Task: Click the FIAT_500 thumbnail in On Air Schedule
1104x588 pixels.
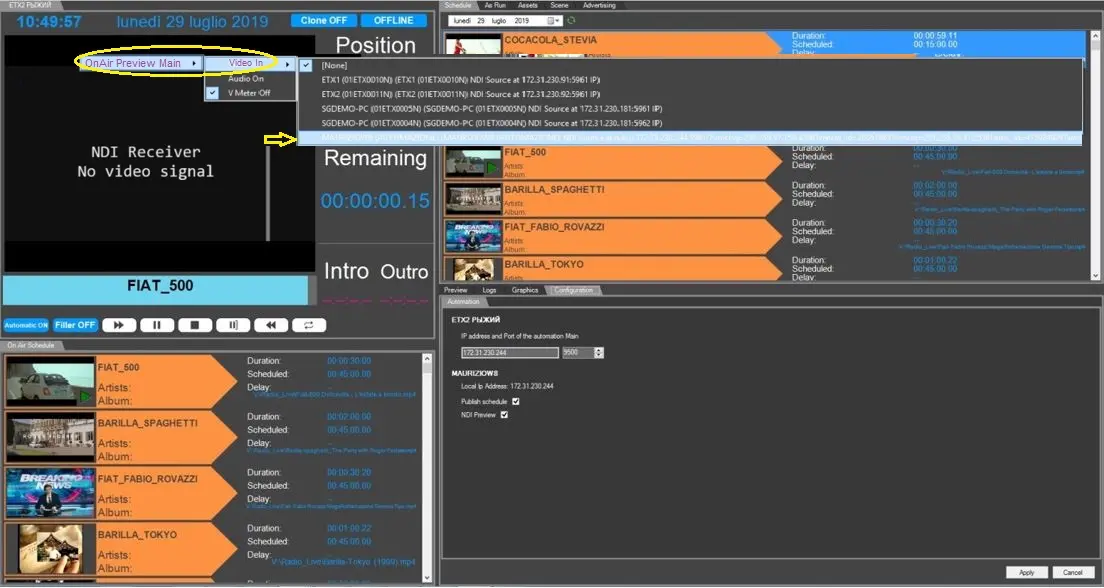Action: [x=49, y=381]
